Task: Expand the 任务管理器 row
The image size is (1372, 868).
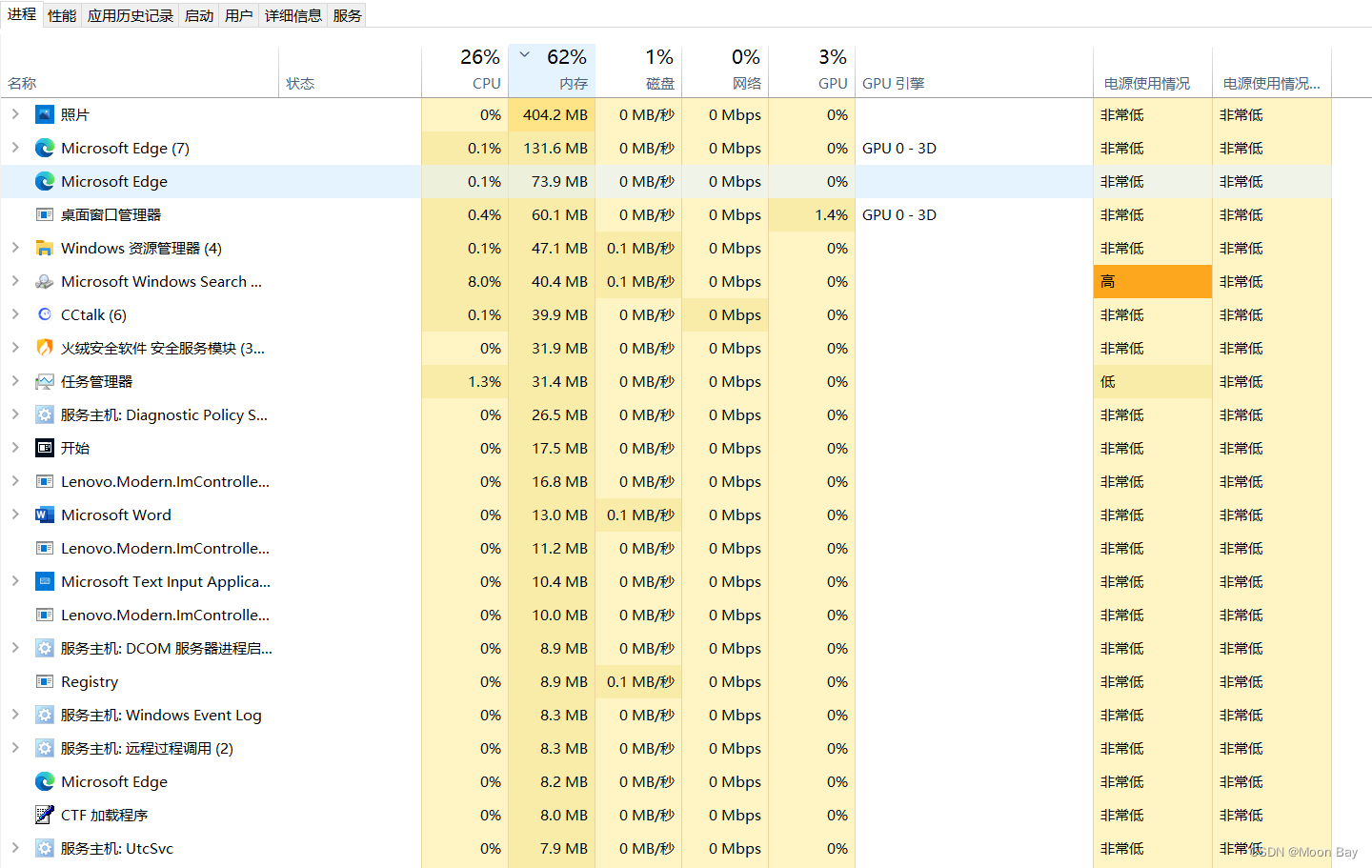Action: (x=15, y=381)
